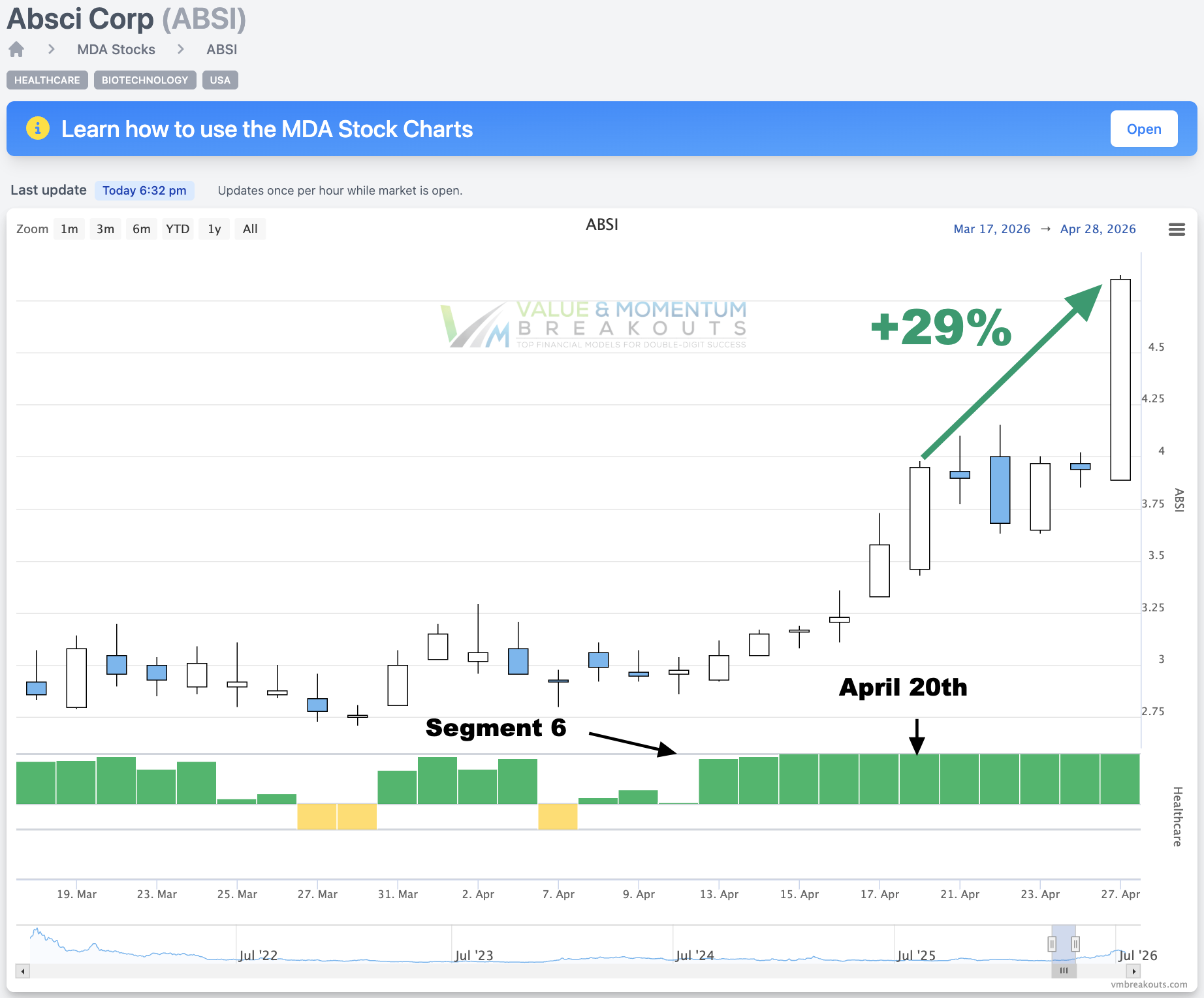Click the yellow info icon in banner
This screenshot has width=1204, height=998.
pyautogui.click(x=38, y=128)
